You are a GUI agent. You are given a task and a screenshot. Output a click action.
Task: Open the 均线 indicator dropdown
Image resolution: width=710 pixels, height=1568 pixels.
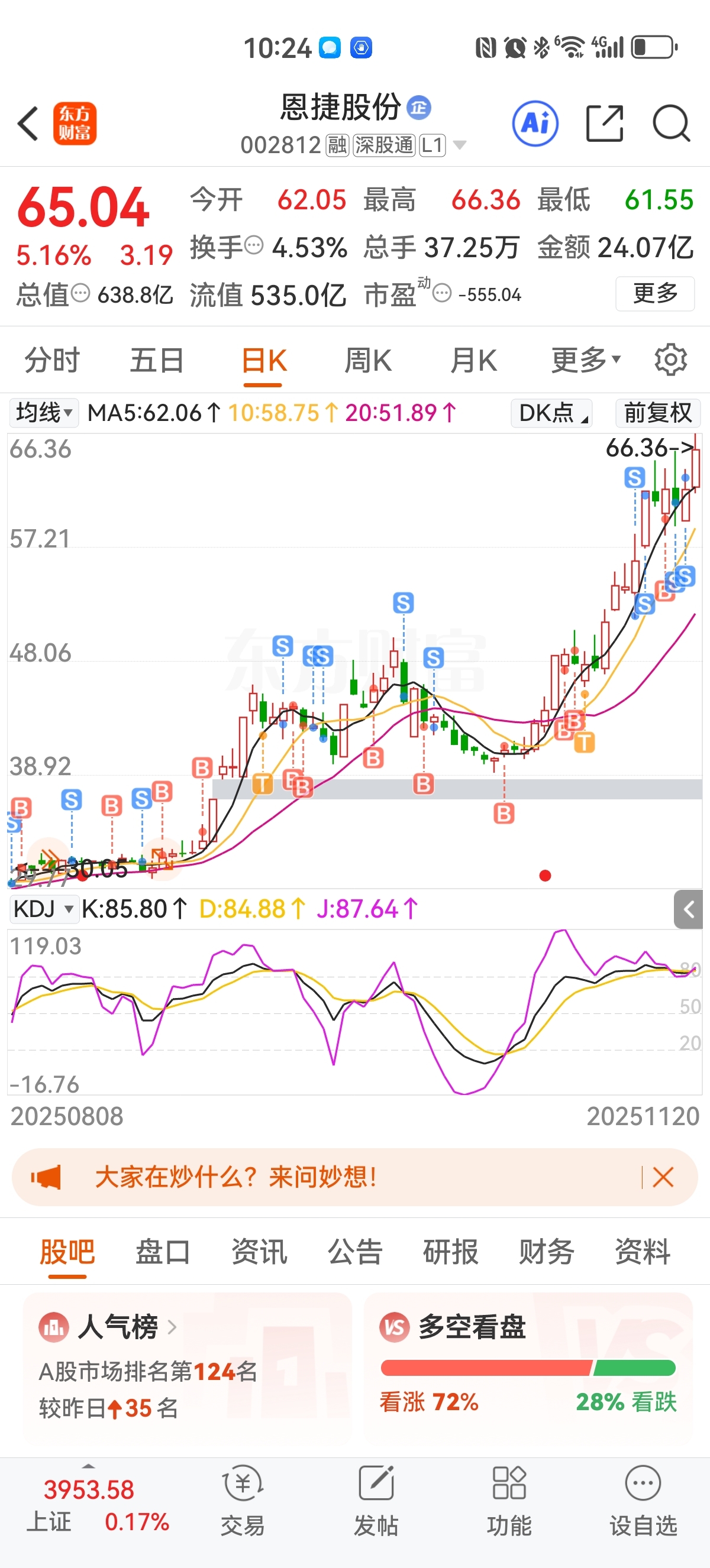click(x=44, y=413)
